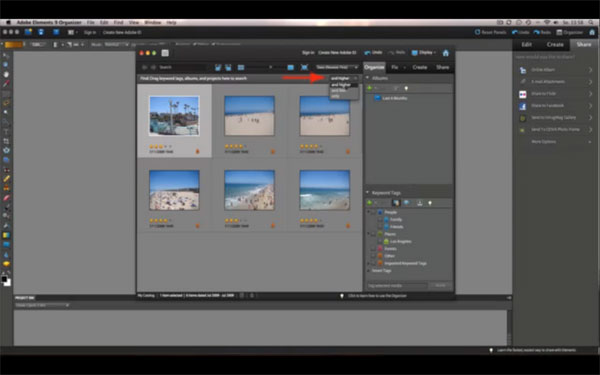Open the Online Album share option
Viewport: 600px width, 375px height.
point(555,70)
